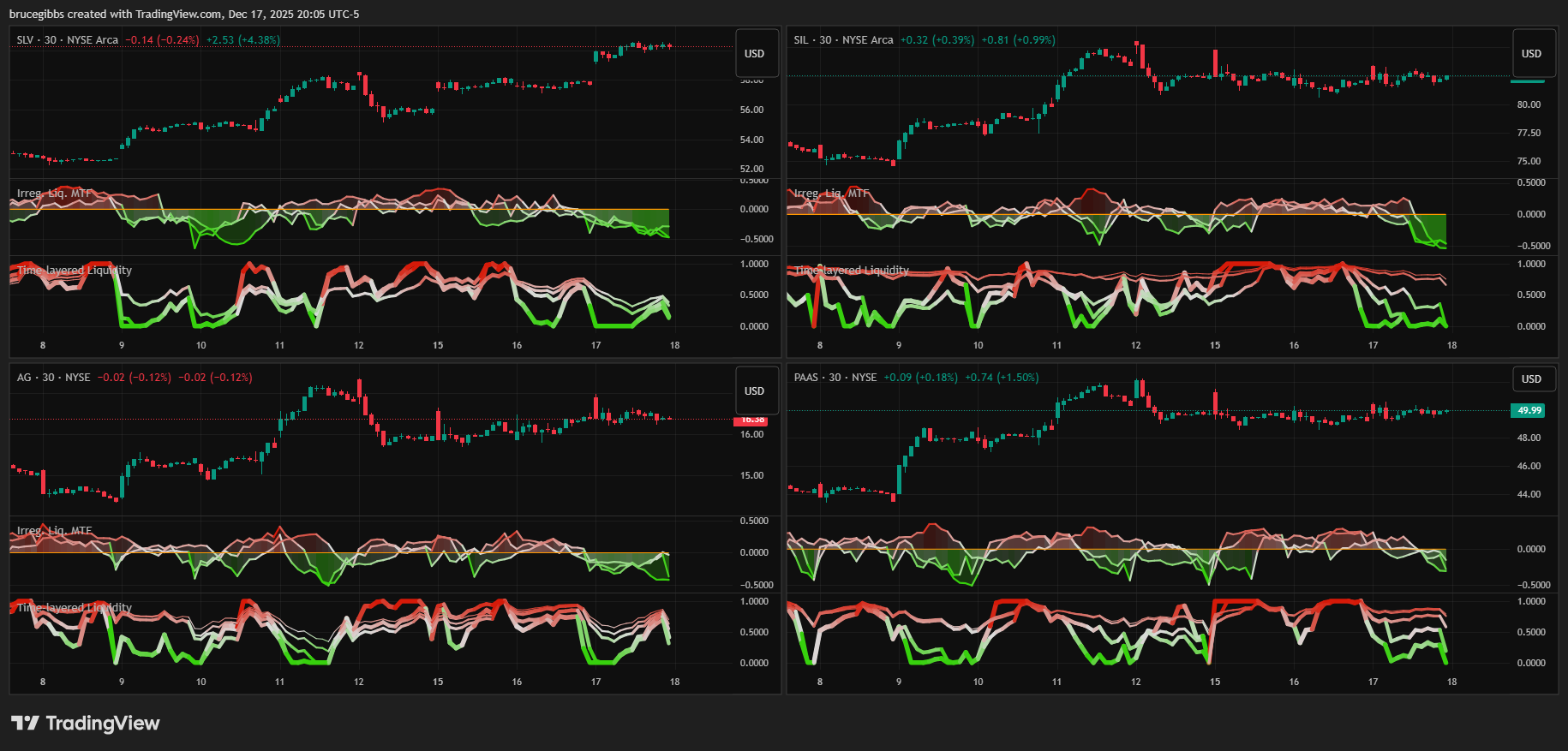Click the green 49.99 price label on PAAS
Viewport: 1568px width, 751px height.
point(1529,410)
